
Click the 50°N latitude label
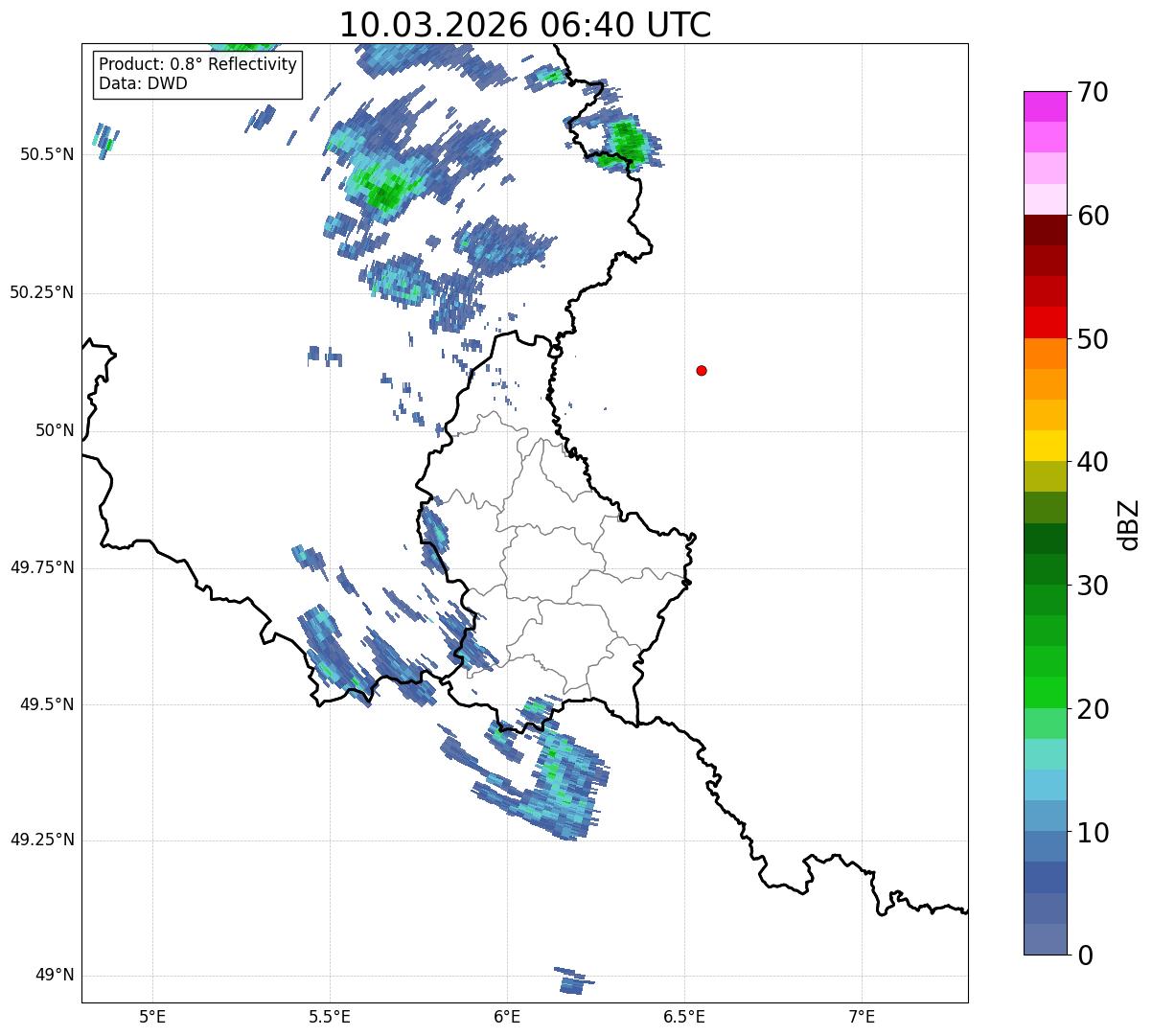pyautogui.click(x=55, y=430)
